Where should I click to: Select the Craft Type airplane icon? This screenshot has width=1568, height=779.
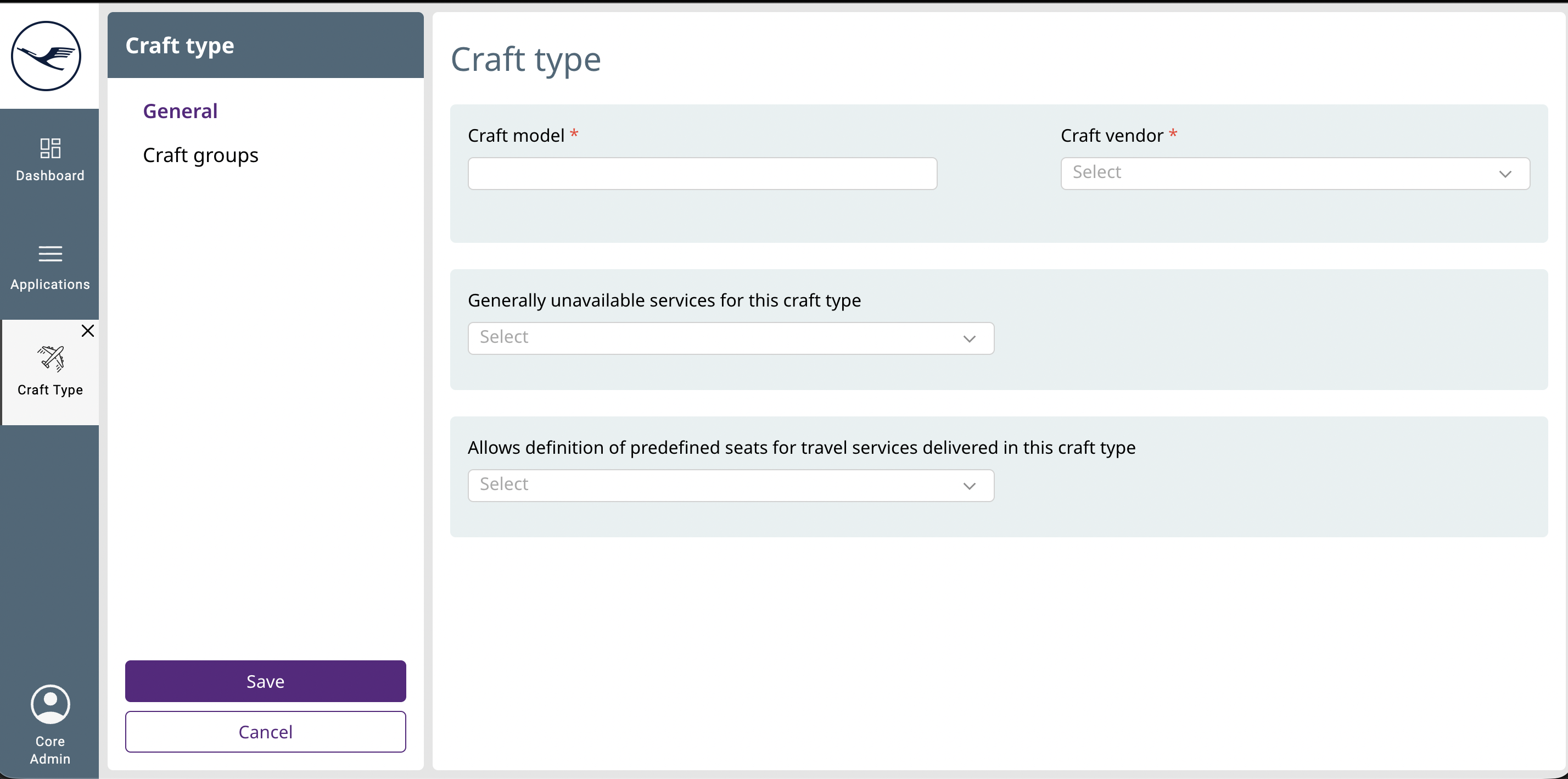[51, 358]
